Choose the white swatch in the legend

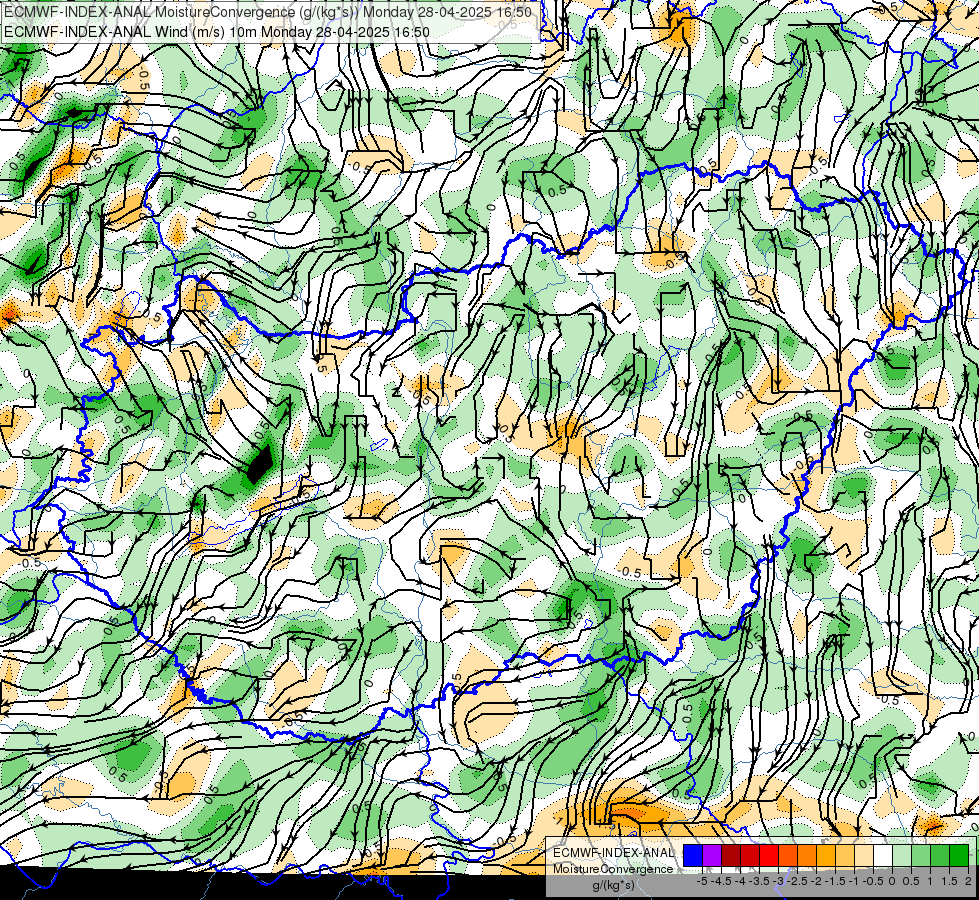[x=883, y=856]
